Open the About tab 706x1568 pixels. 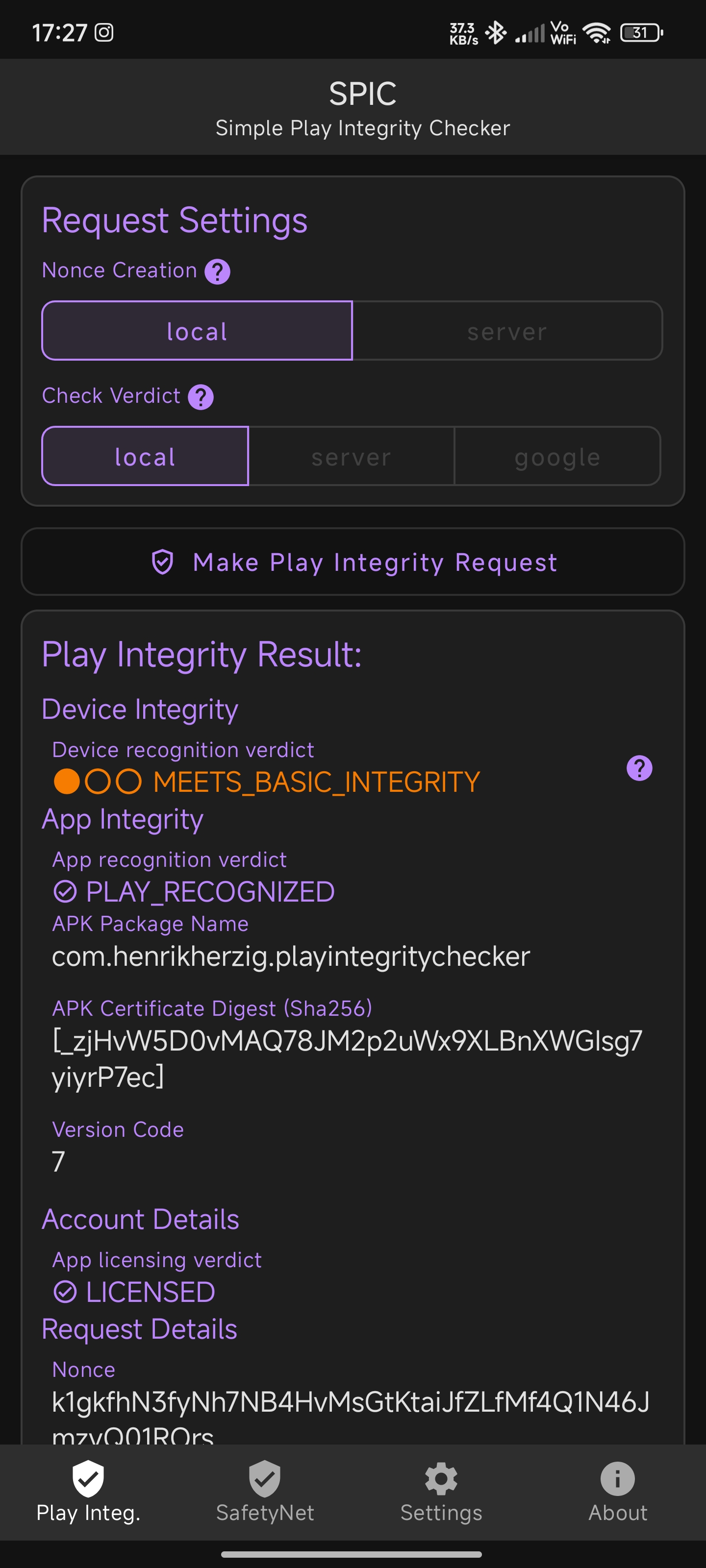pos(618,1492)
